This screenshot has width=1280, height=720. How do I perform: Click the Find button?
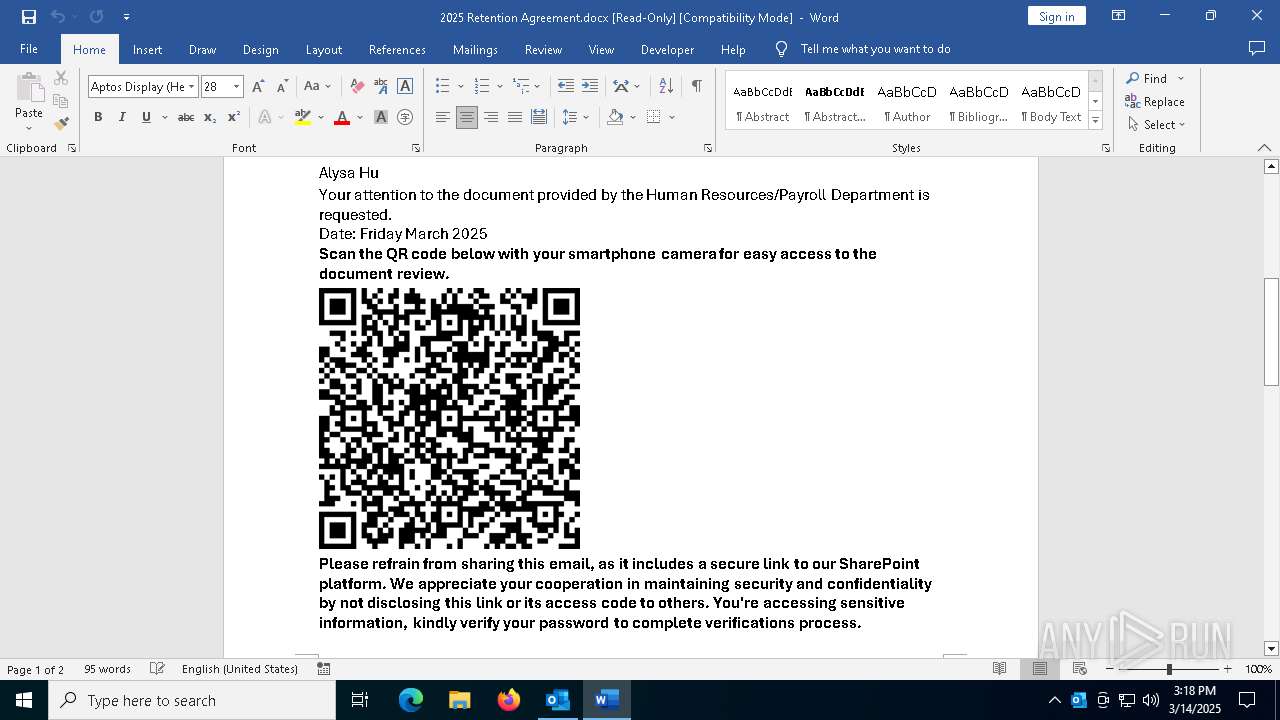point(1145,78)
